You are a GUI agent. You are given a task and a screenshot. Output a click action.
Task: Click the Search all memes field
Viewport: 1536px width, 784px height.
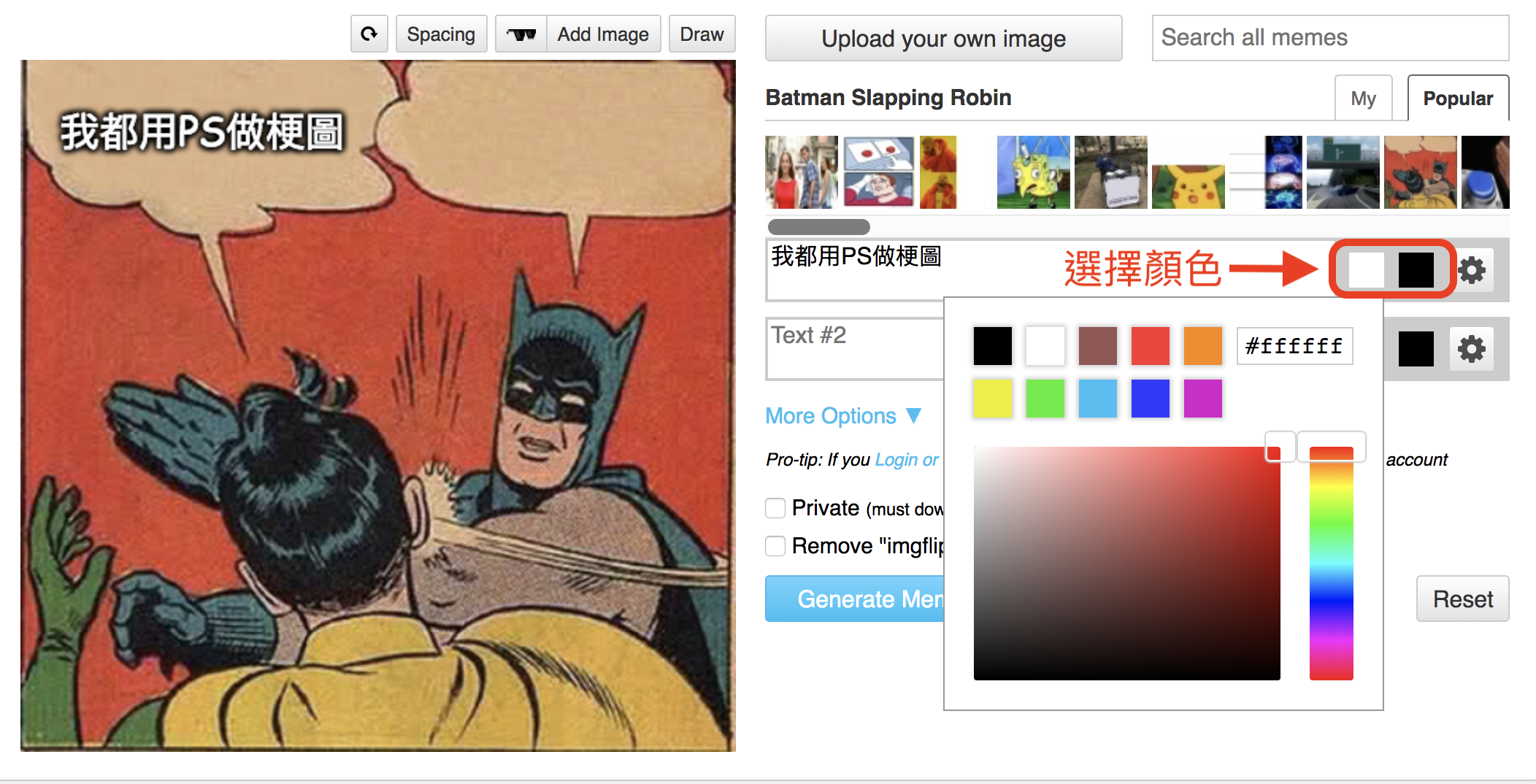pyautogui.click(x=1330, y=38)
